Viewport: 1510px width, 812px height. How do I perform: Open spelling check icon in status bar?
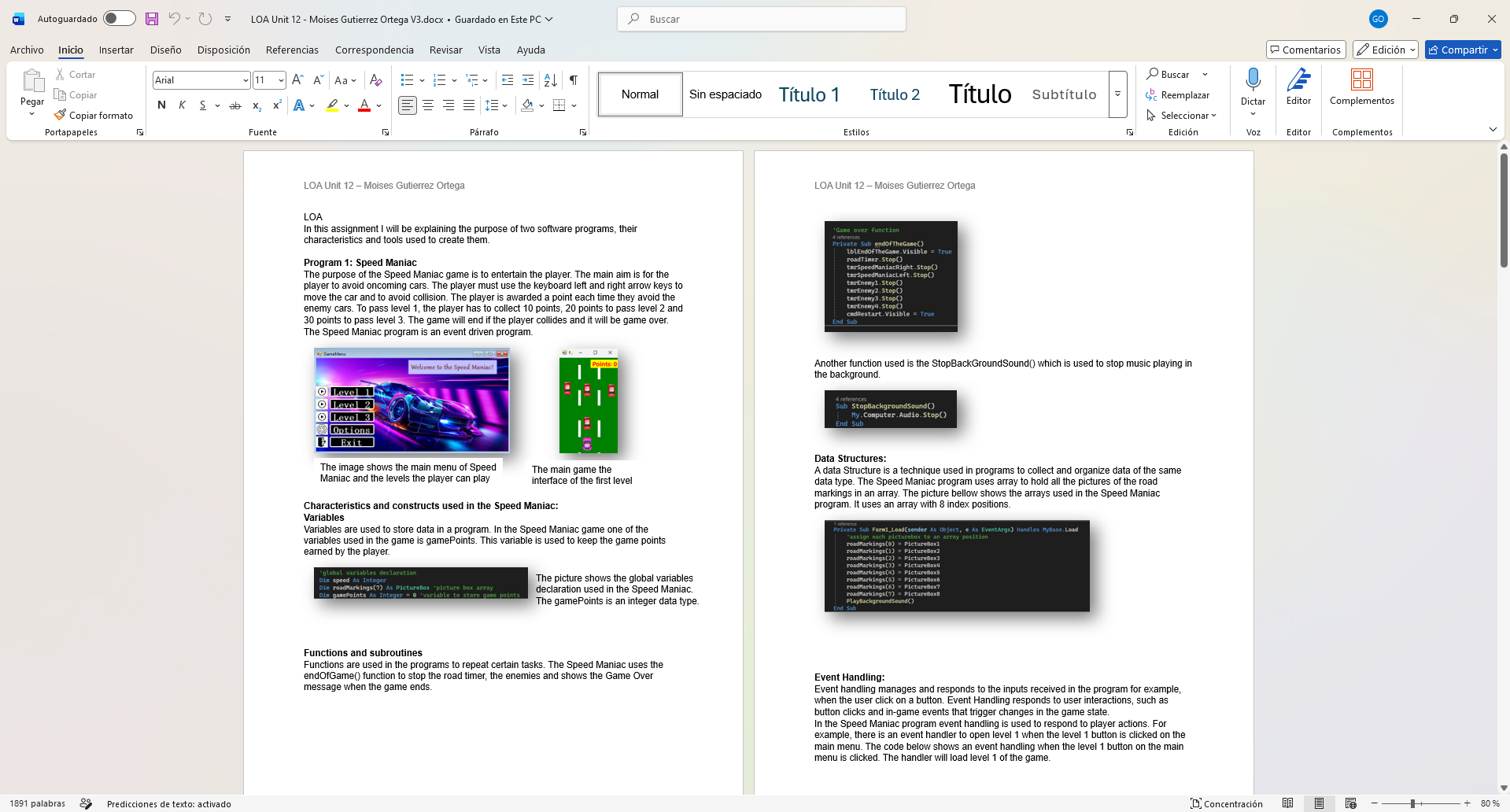[x=86, y=803]
